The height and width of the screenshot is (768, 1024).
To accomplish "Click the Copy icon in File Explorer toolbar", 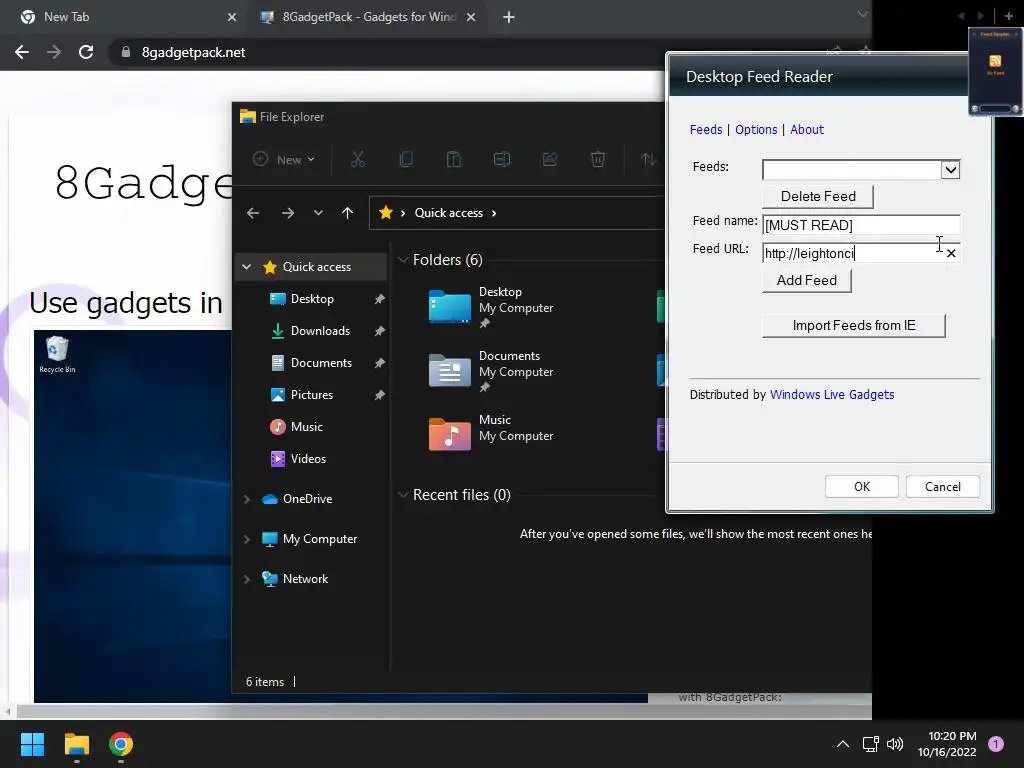I will [406, 159].
